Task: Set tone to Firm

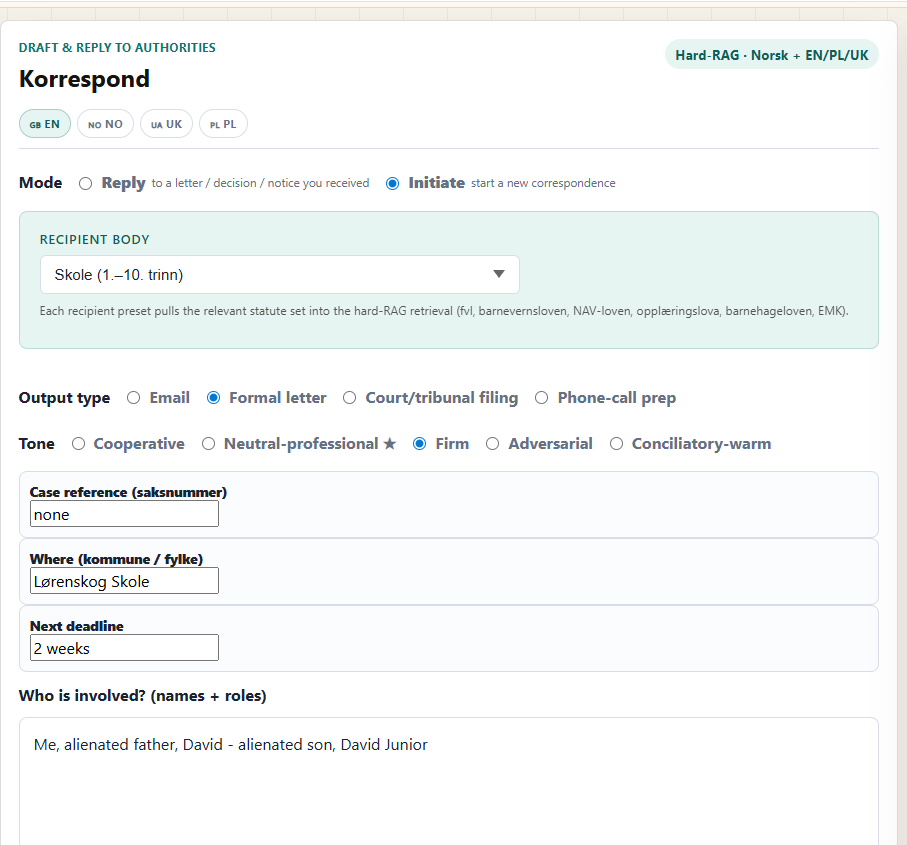Action: 420,444
